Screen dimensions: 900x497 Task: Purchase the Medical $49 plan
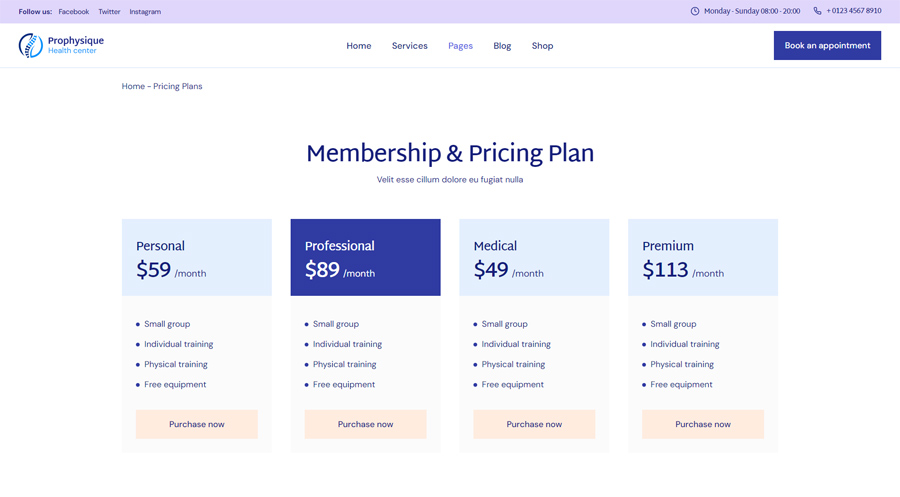pyautogui.click(x=534, y=424)
